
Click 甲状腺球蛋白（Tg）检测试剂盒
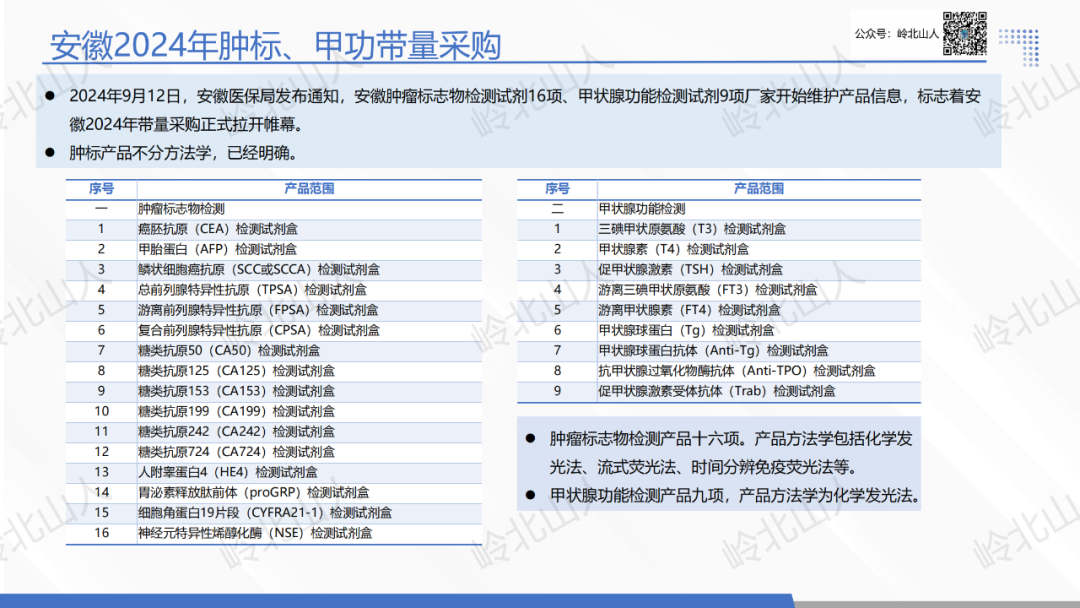pyautogui.click(x=686, y=331)
